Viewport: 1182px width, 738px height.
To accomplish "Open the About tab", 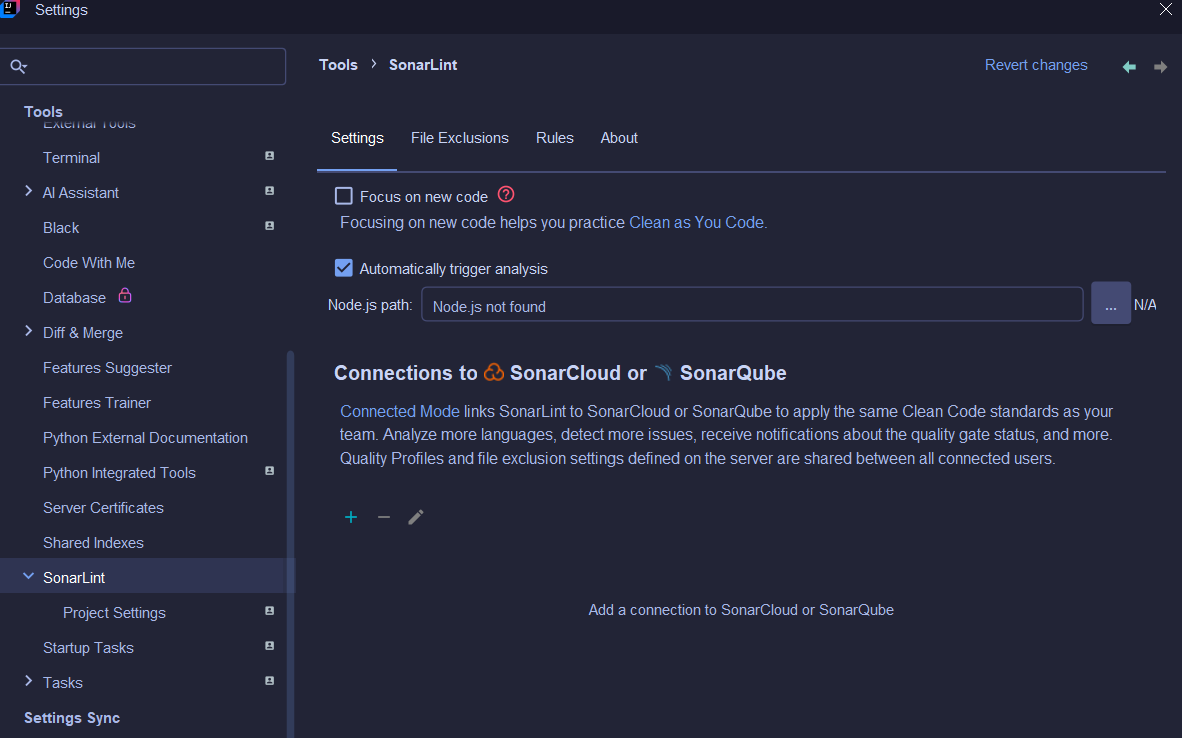I will point(619,138).
